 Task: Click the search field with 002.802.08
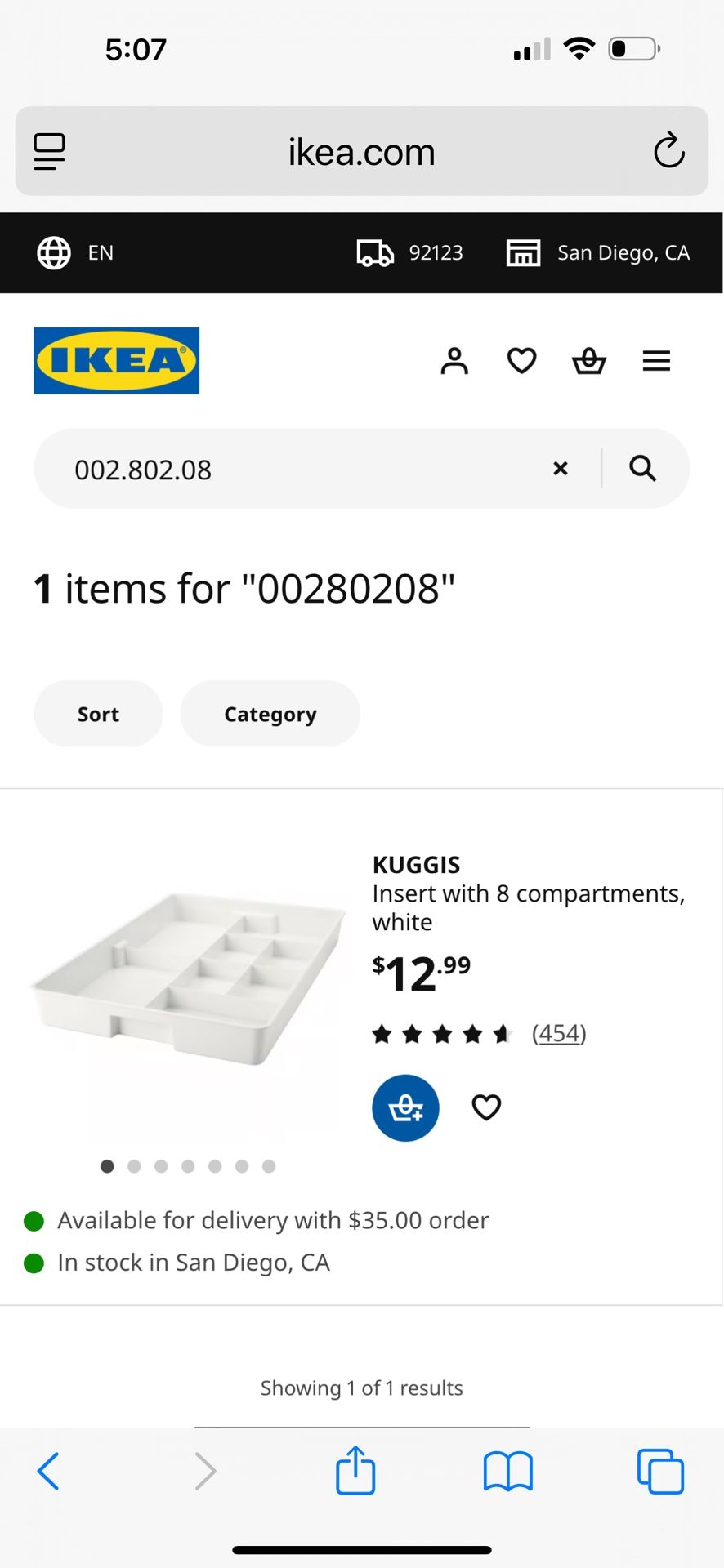(294, 469)
